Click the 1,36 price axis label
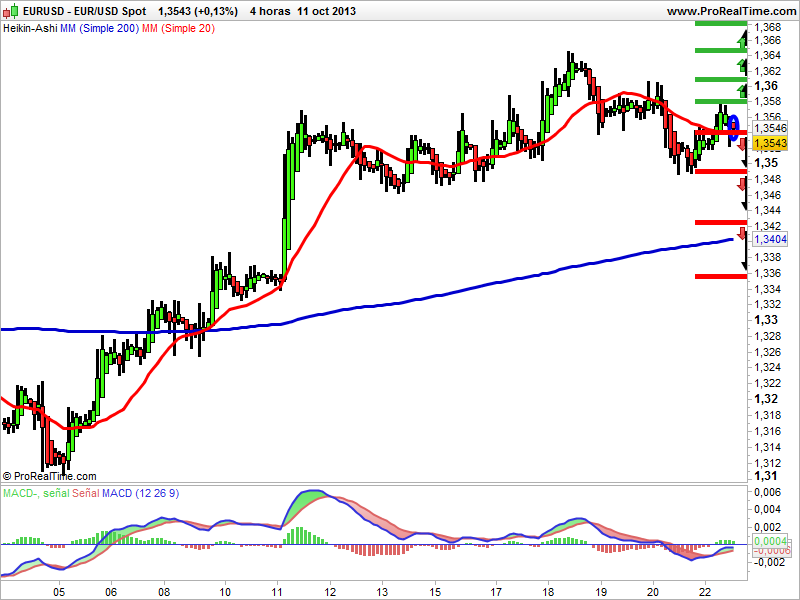The height and width of the screenshot is (600, 800). [x=767, y=86]
